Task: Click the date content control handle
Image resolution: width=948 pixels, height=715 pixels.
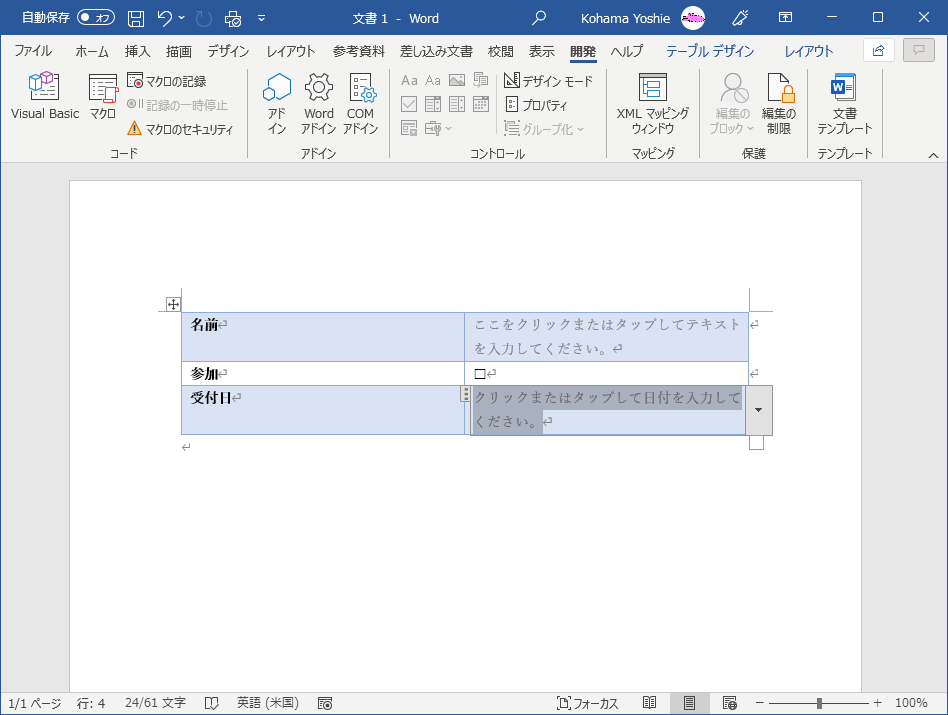Action: [465, 394]
